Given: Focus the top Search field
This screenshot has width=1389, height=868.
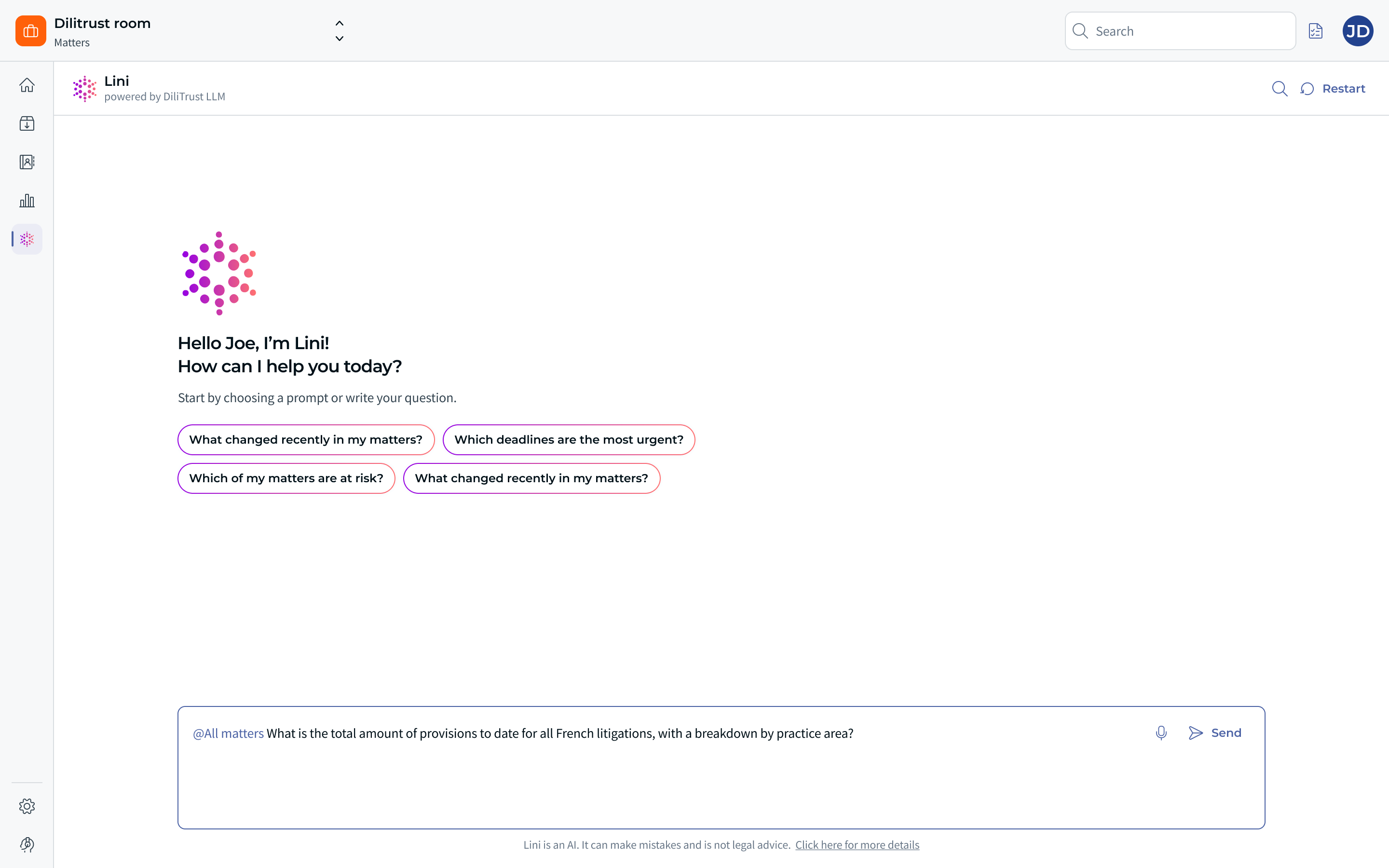Looking at the screenshot, I should [x=1180, y=31].
